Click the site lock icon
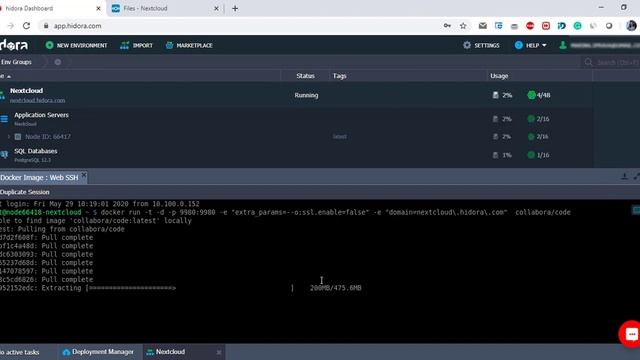640x360 pixels. coord(46,26)
